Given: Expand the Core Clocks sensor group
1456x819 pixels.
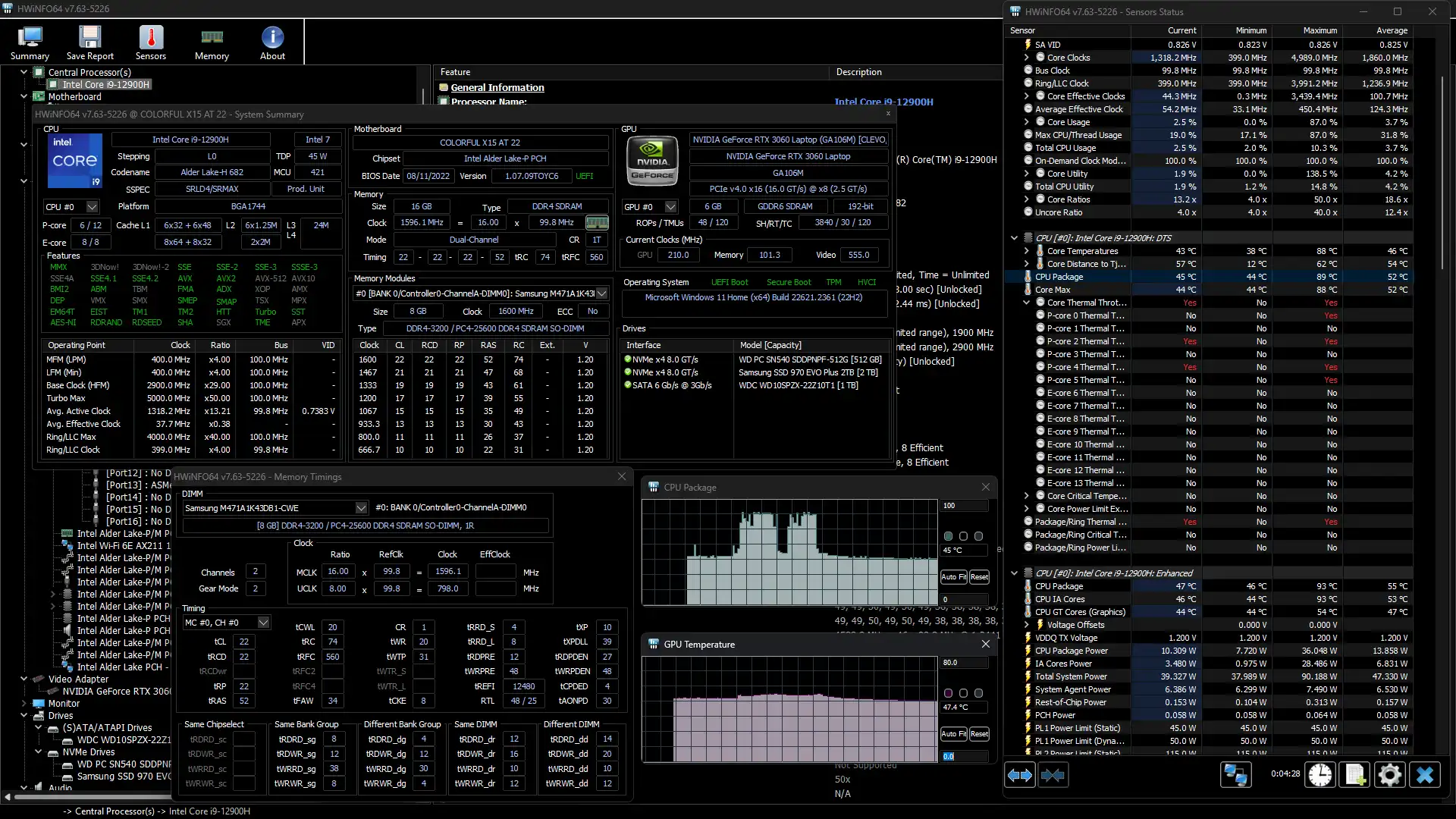Looking at the screenshot, I should pos(1026,57).
